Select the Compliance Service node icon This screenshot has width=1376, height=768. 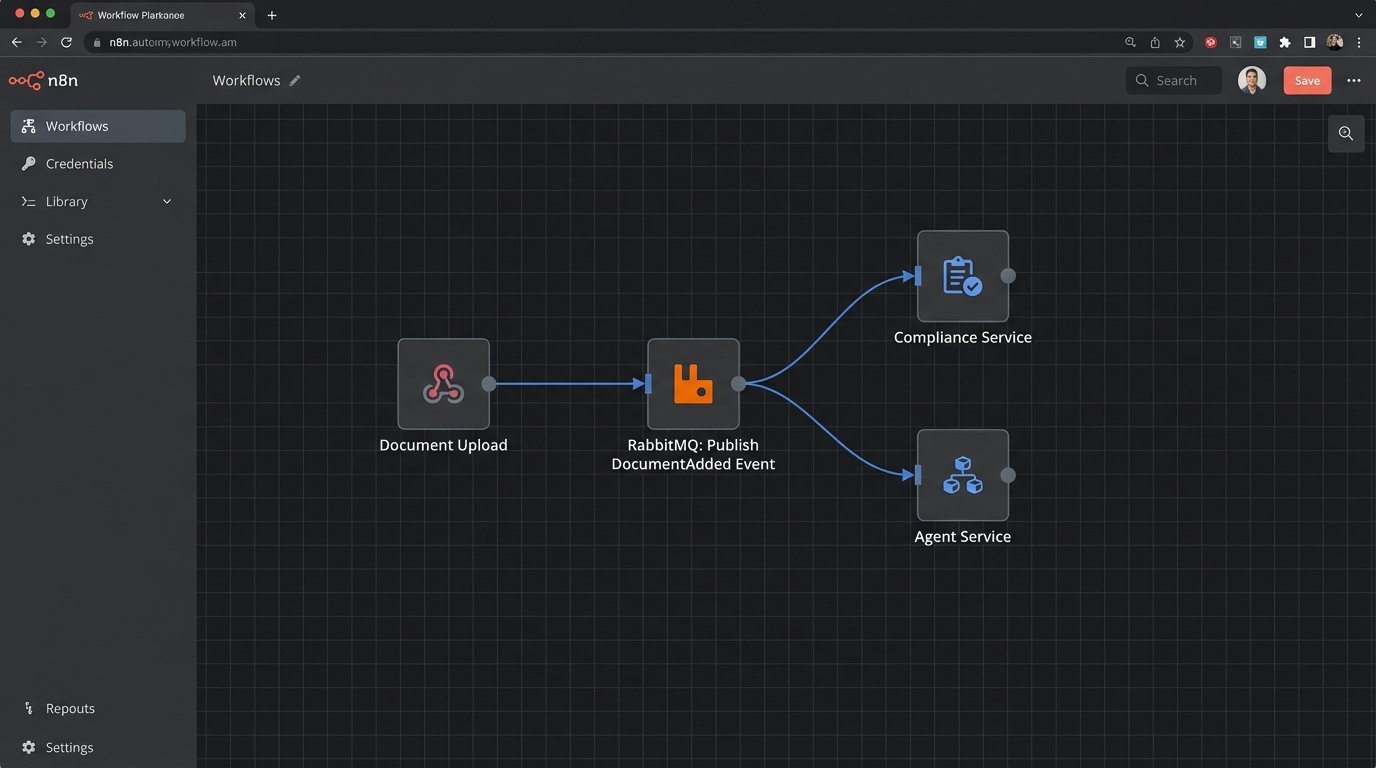[962, 276]
